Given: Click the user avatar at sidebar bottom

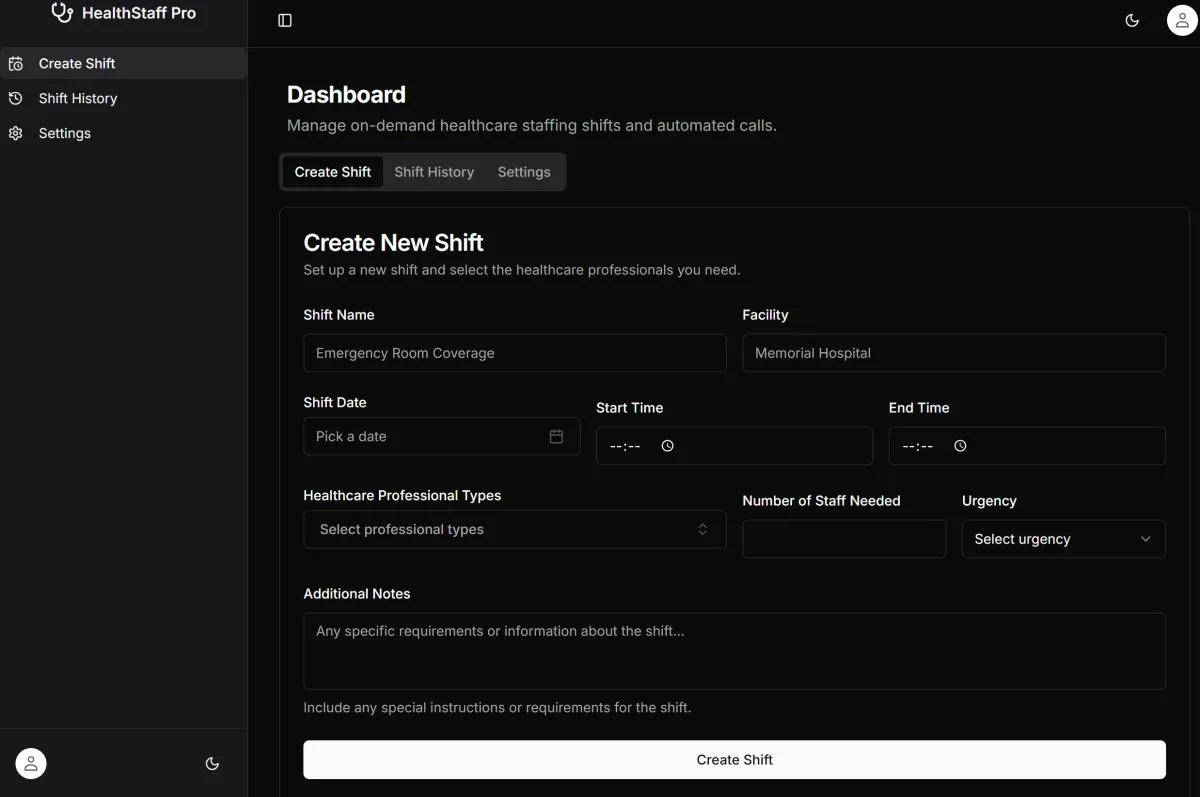Looking at the screenshot, I should point(31,764).
